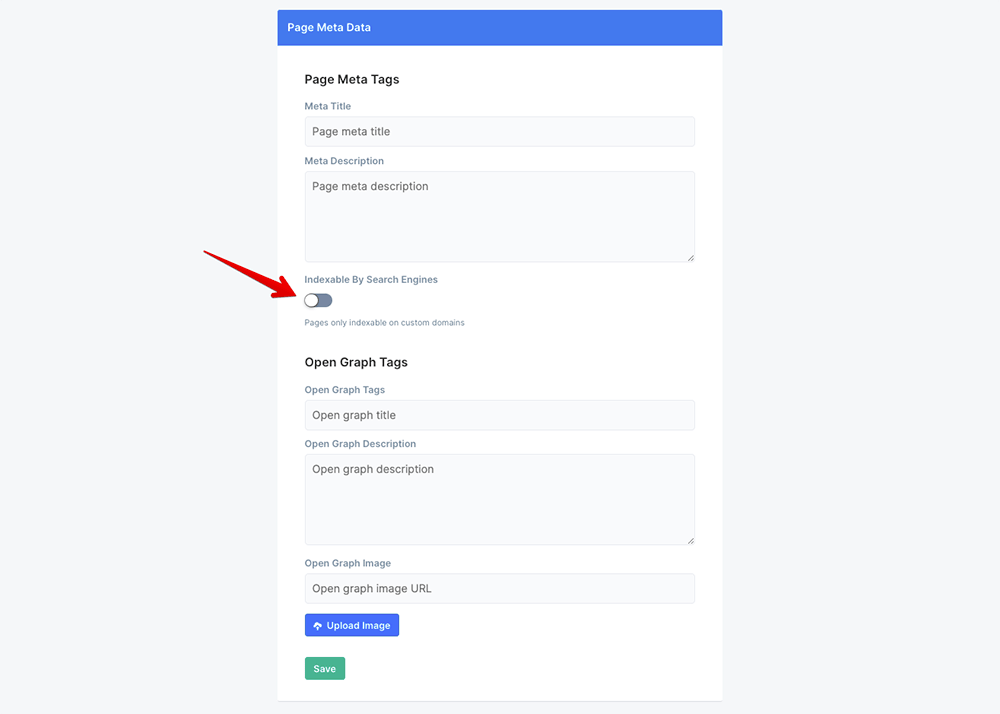Click the Open Graph Description resize grip
Screen dimensions: 1000x714
(x=691, y=540)
